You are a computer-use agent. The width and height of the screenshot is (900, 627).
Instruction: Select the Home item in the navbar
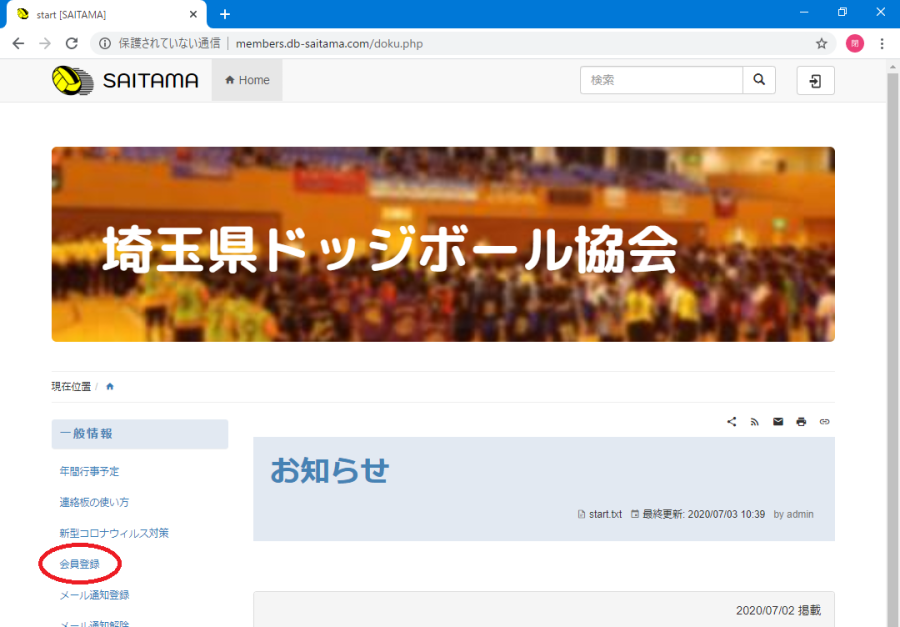[247, 80]
